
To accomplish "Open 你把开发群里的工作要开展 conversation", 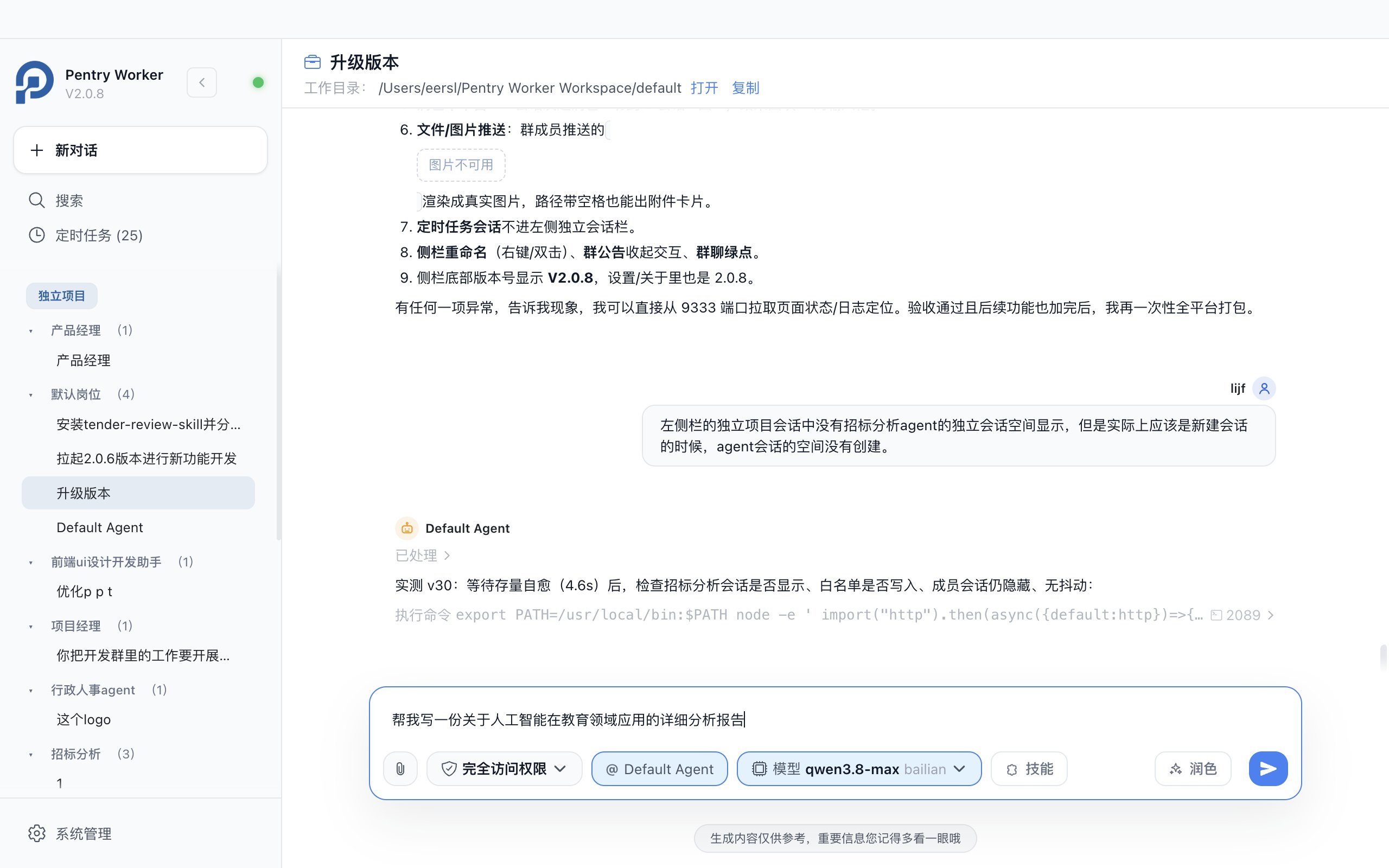I will 138,655.
